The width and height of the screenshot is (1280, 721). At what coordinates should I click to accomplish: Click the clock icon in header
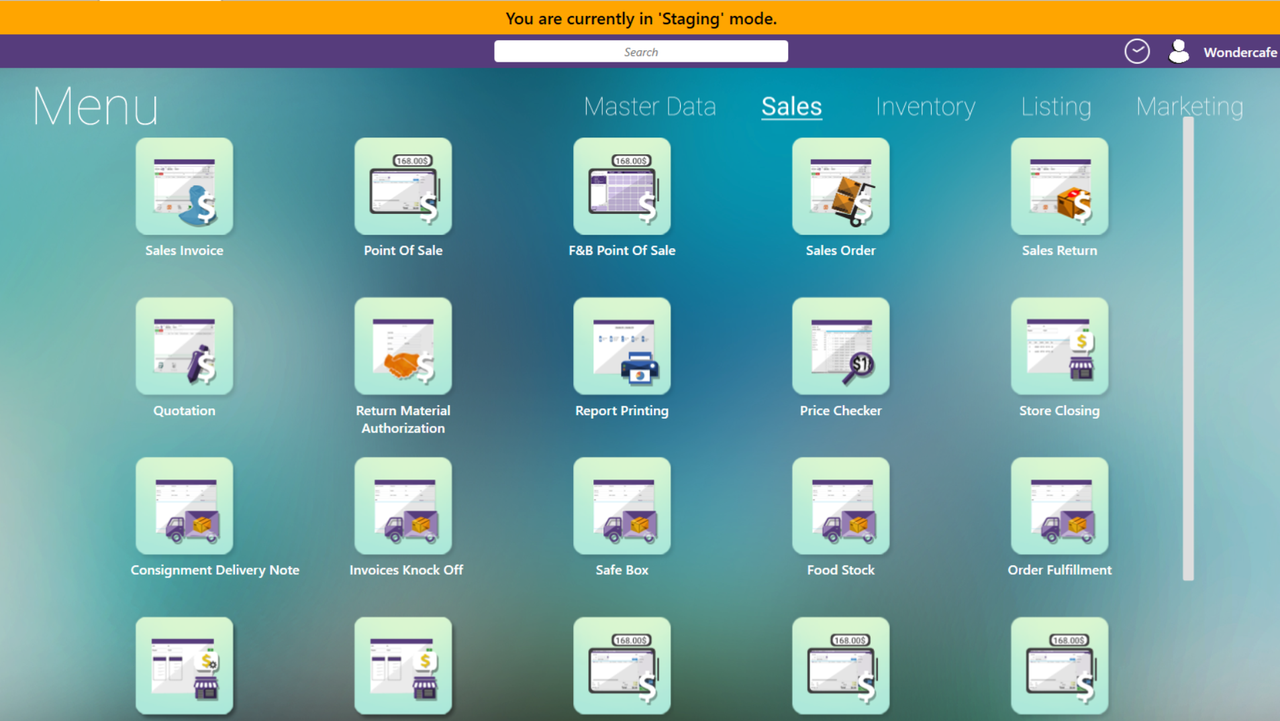[x=1137, y=52]
